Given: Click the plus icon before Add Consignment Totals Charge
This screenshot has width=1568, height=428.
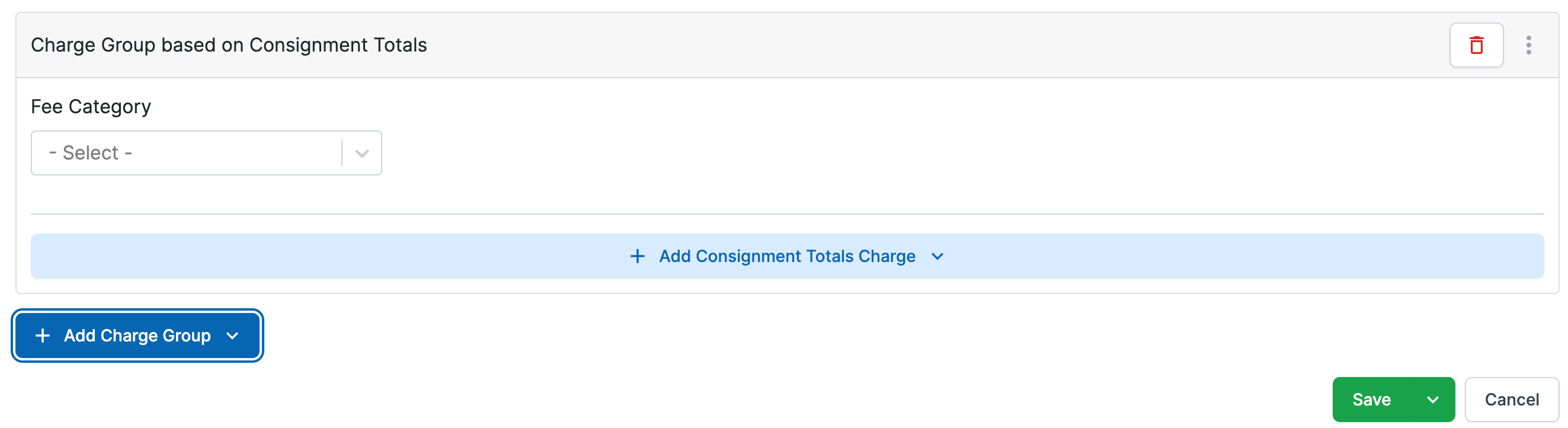Looking at the screenshot, I should click(637, 256).
